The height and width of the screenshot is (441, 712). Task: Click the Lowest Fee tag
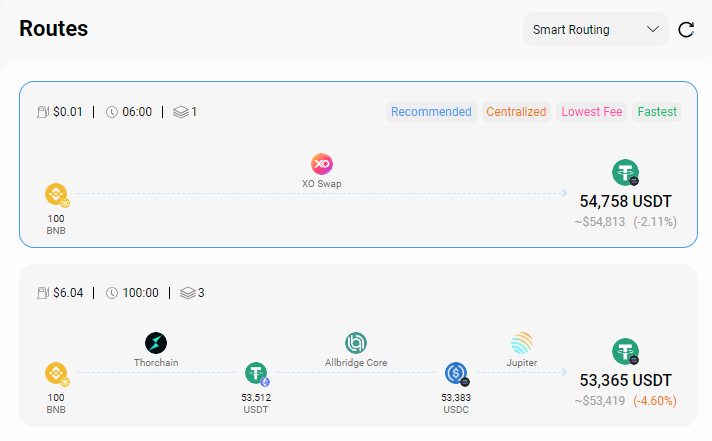click(x=592, y=112)
